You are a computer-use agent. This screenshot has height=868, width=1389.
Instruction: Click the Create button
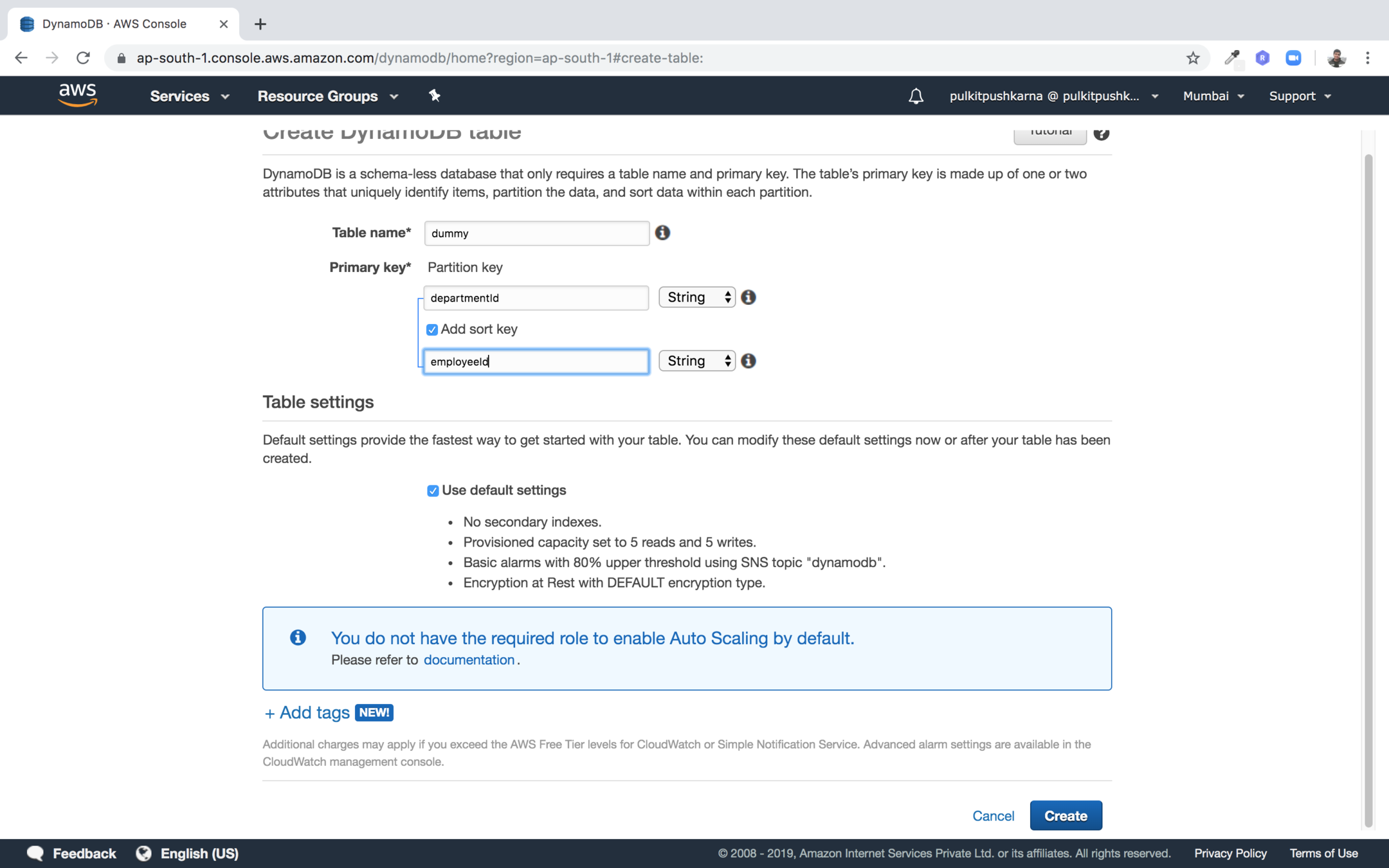tap(1066, 815)
